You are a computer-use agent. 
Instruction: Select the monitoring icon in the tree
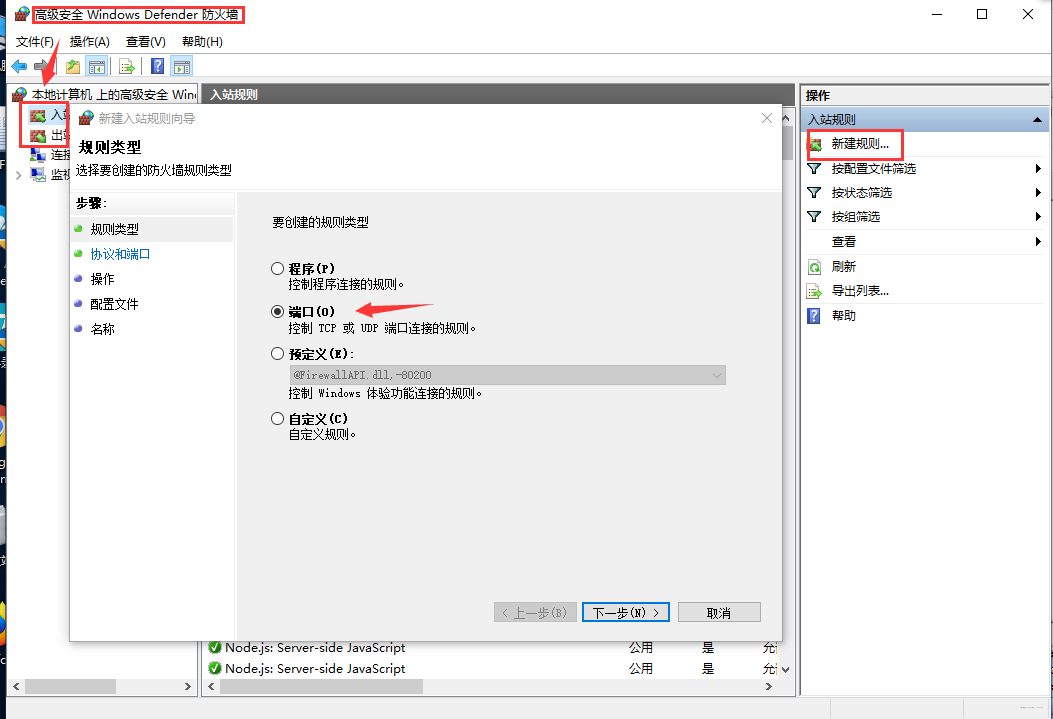pyautogui.click(x=38, y=175)
